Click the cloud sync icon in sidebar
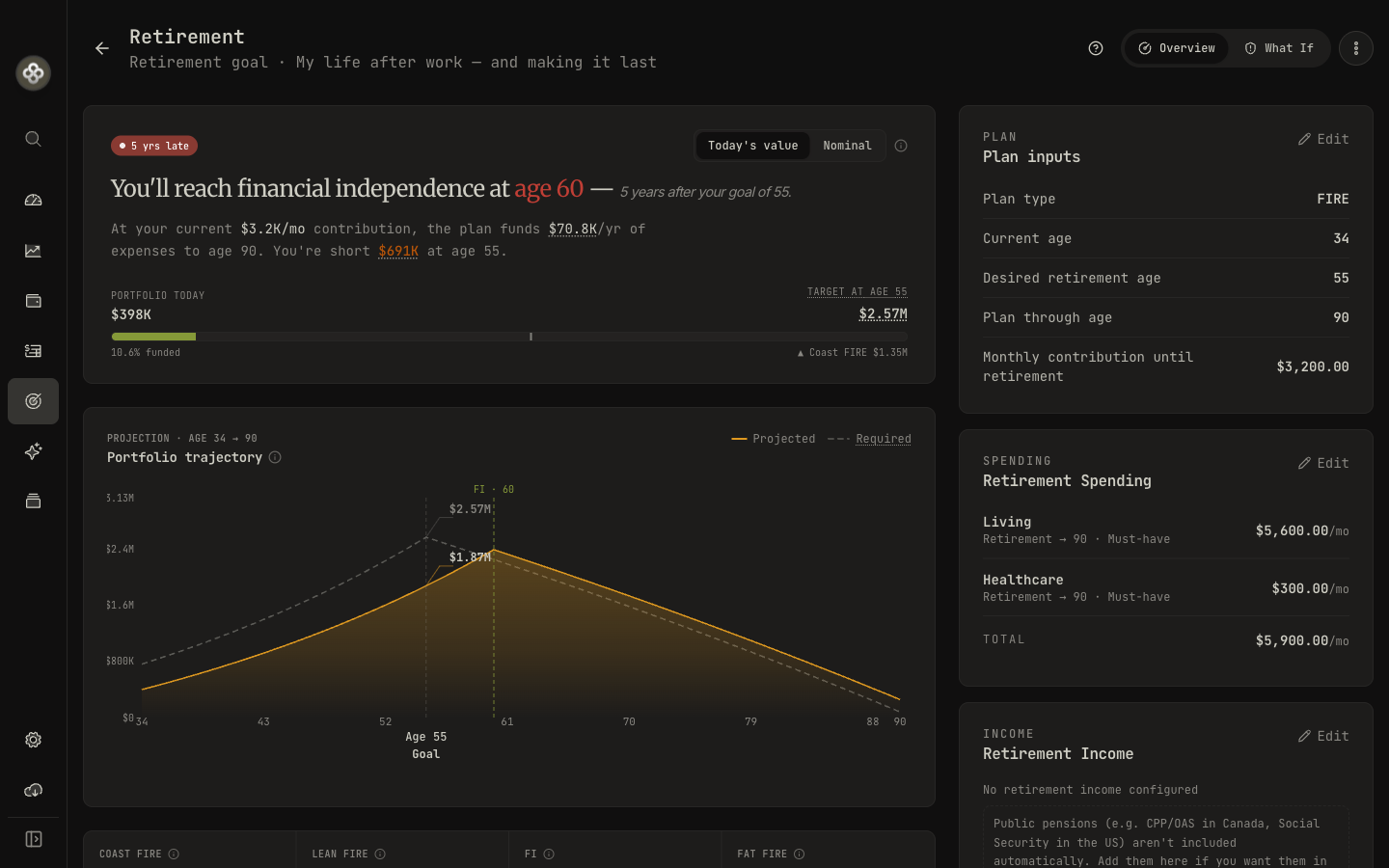Screen dimensions: 1389x868 33,790
